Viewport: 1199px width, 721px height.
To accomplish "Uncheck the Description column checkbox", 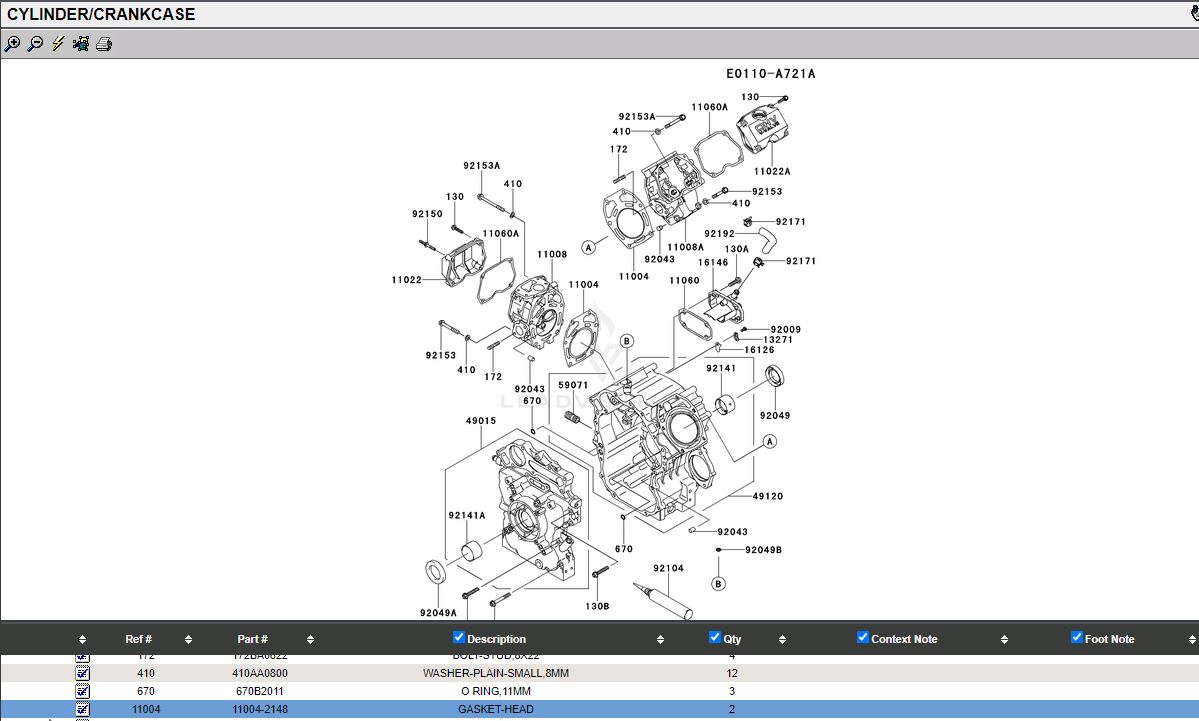I will pyautogui.click(x=459, y=638).
